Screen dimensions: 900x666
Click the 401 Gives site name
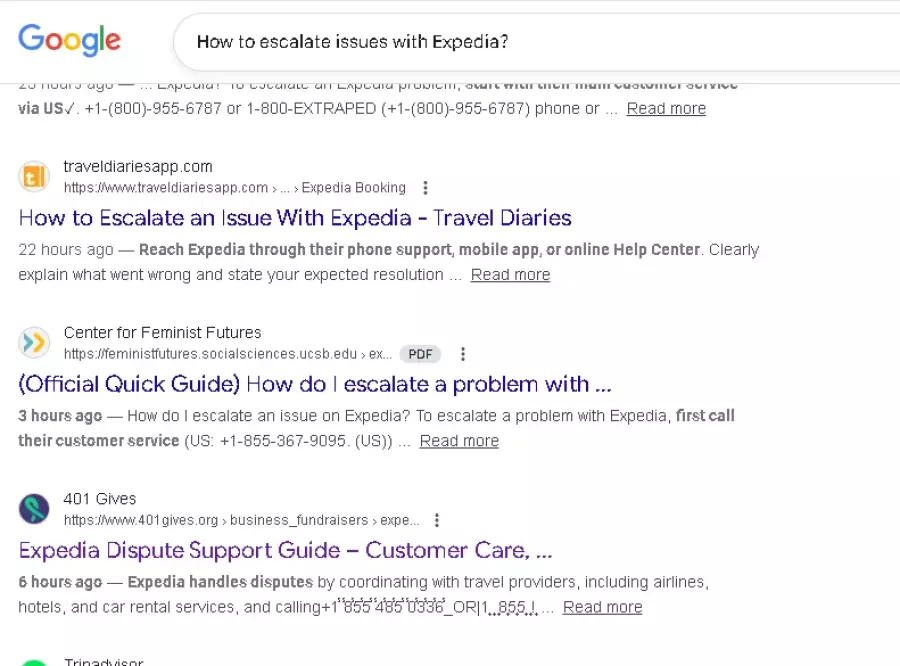[100, 499]
